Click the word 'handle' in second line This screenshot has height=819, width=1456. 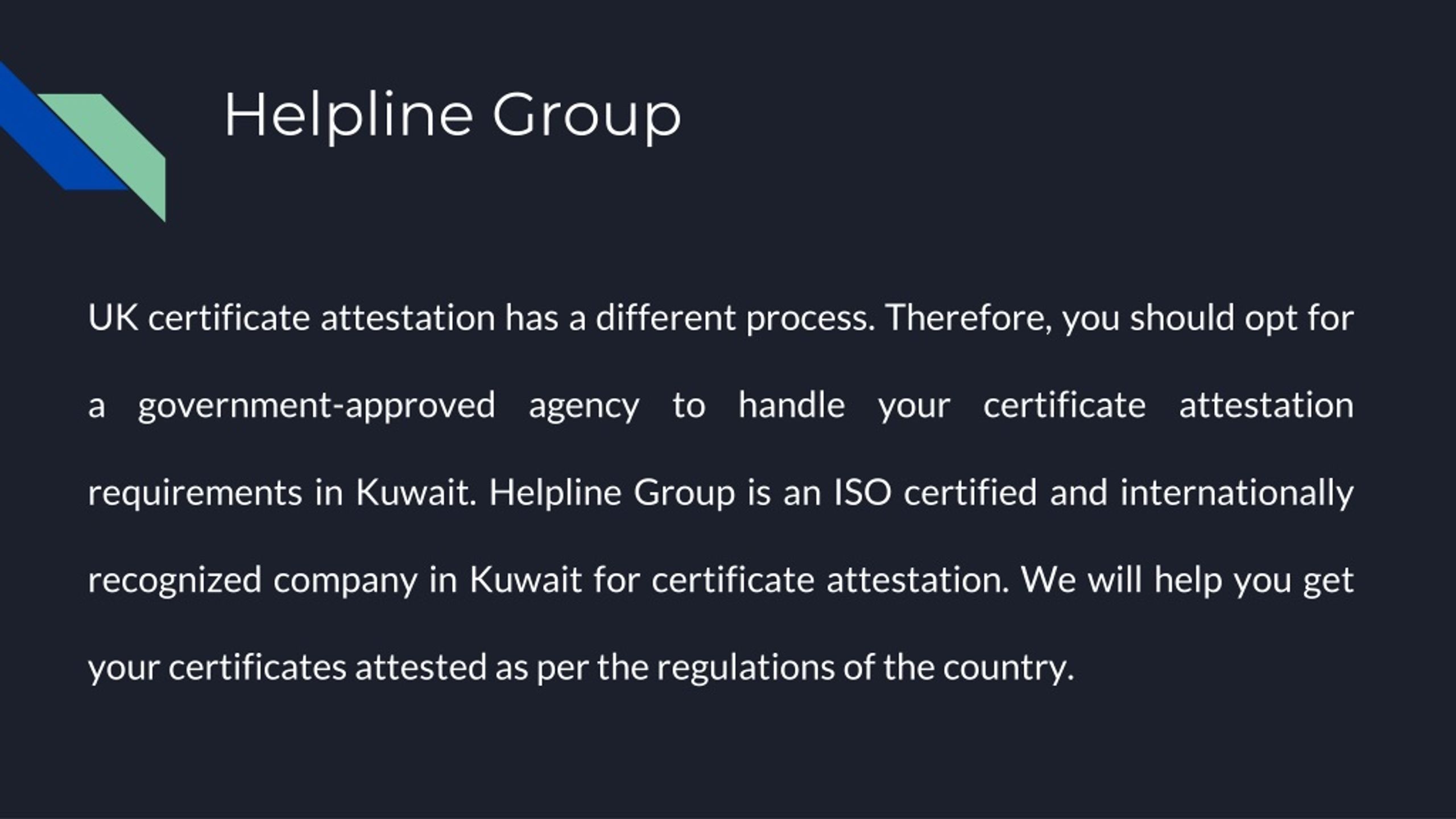tap(791, 405)
